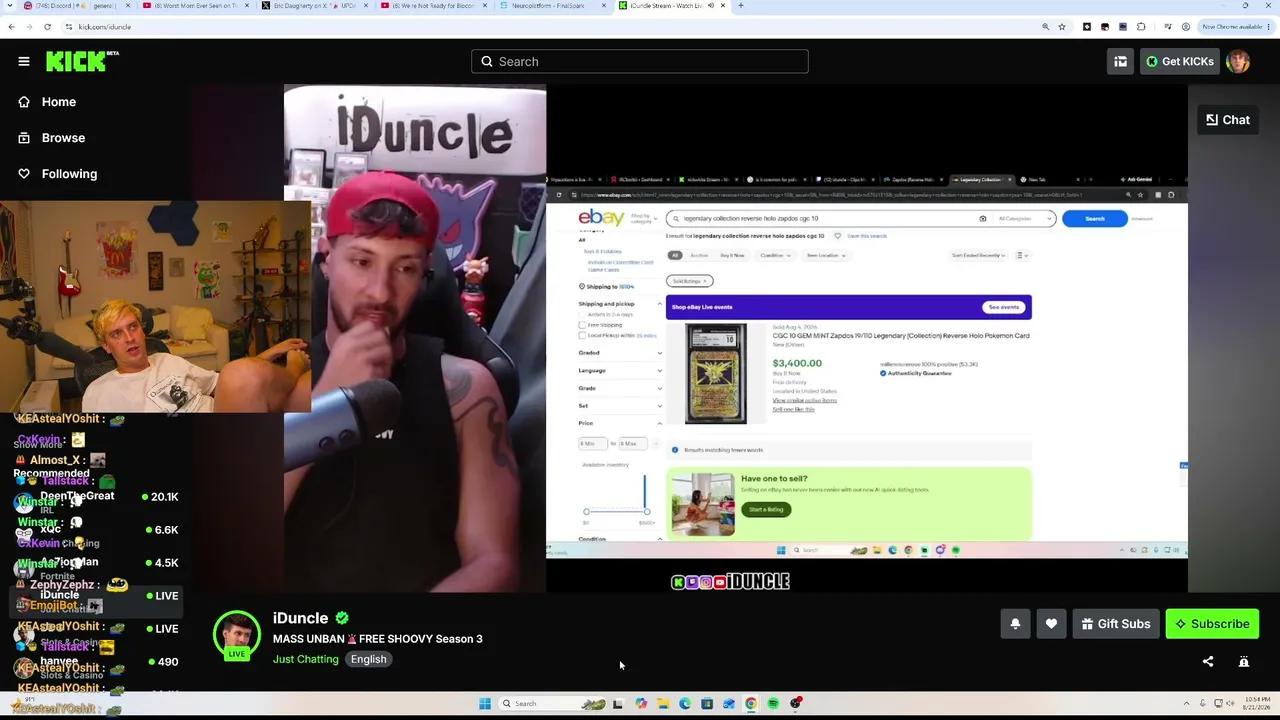Go back in Chrome
The image size is (1280, 720).
coord(11,27)
